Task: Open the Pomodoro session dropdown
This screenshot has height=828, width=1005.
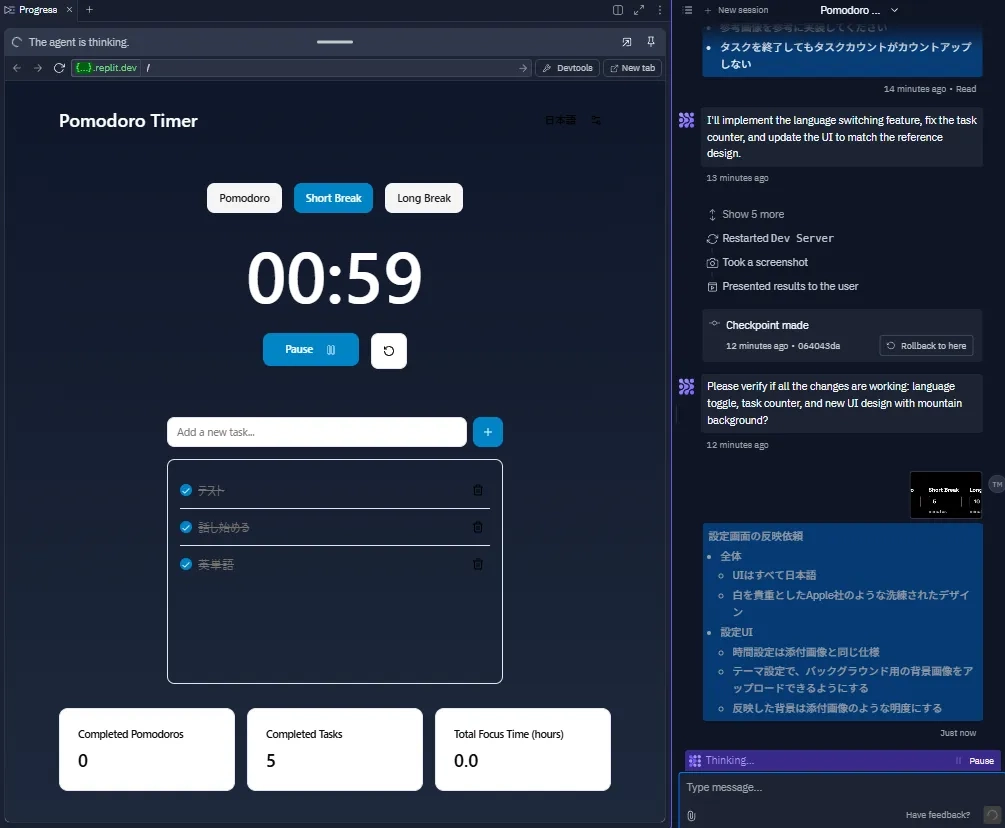Action: pos(859,10)
